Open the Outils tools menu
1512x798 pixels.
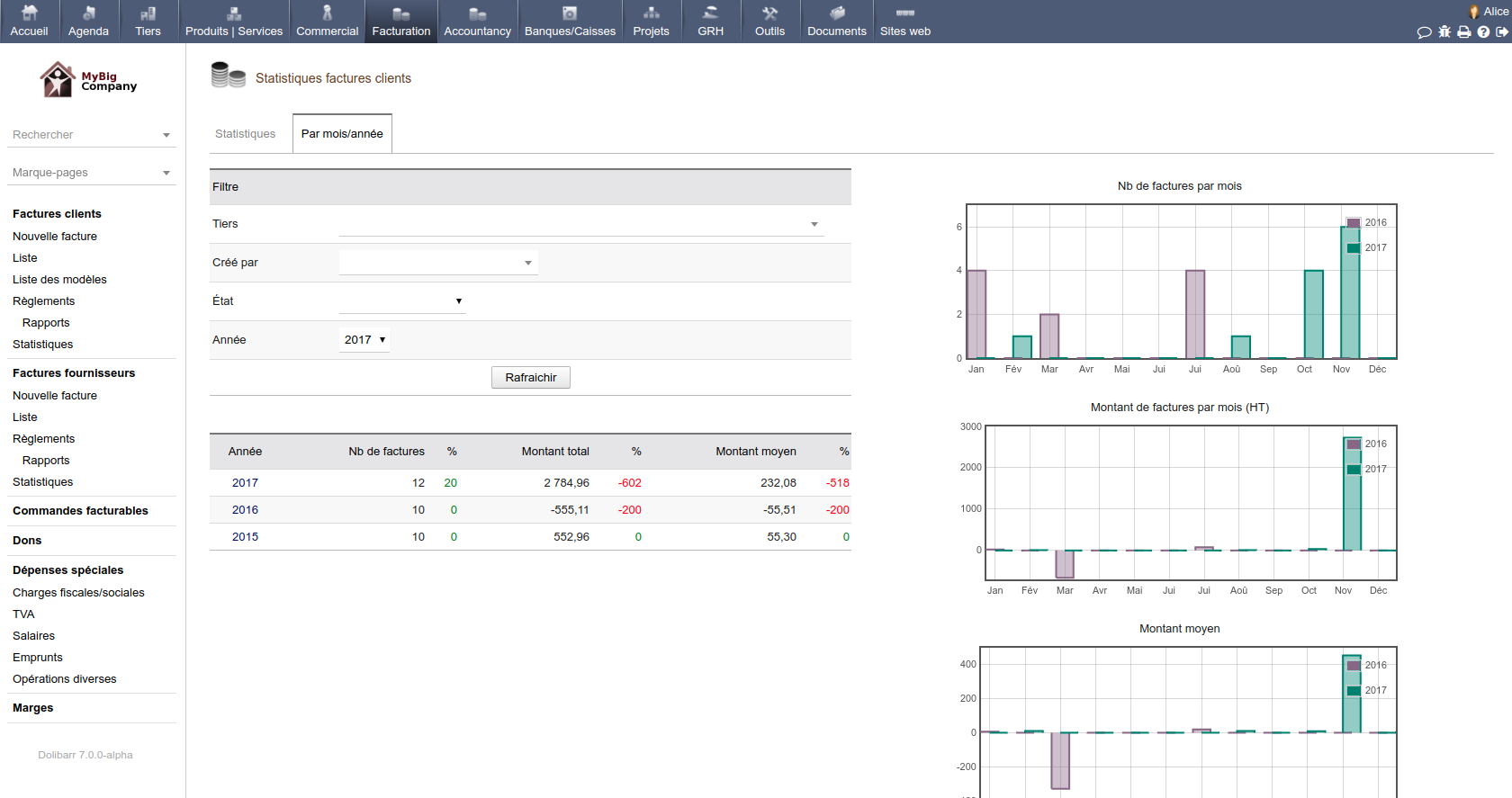pyautogui.click(x=769, y=22)
